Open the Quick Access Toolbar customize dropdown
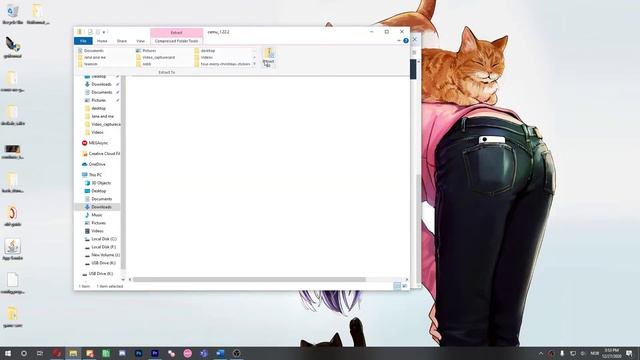 [x=104, y=32]
